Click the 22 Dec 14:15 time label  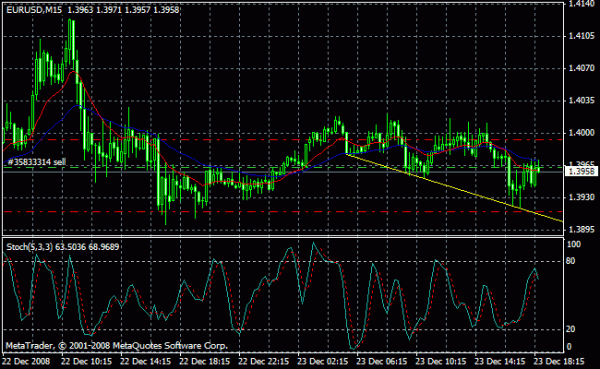[x=145, y=361]
